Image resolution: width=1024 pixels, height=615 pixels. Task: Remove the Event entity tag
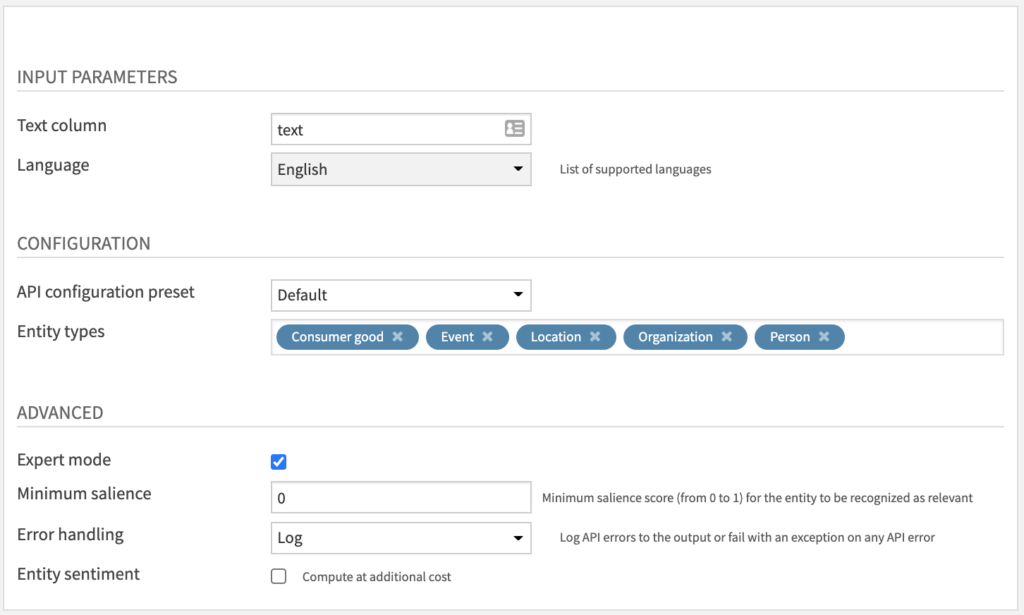pos(488,337)
